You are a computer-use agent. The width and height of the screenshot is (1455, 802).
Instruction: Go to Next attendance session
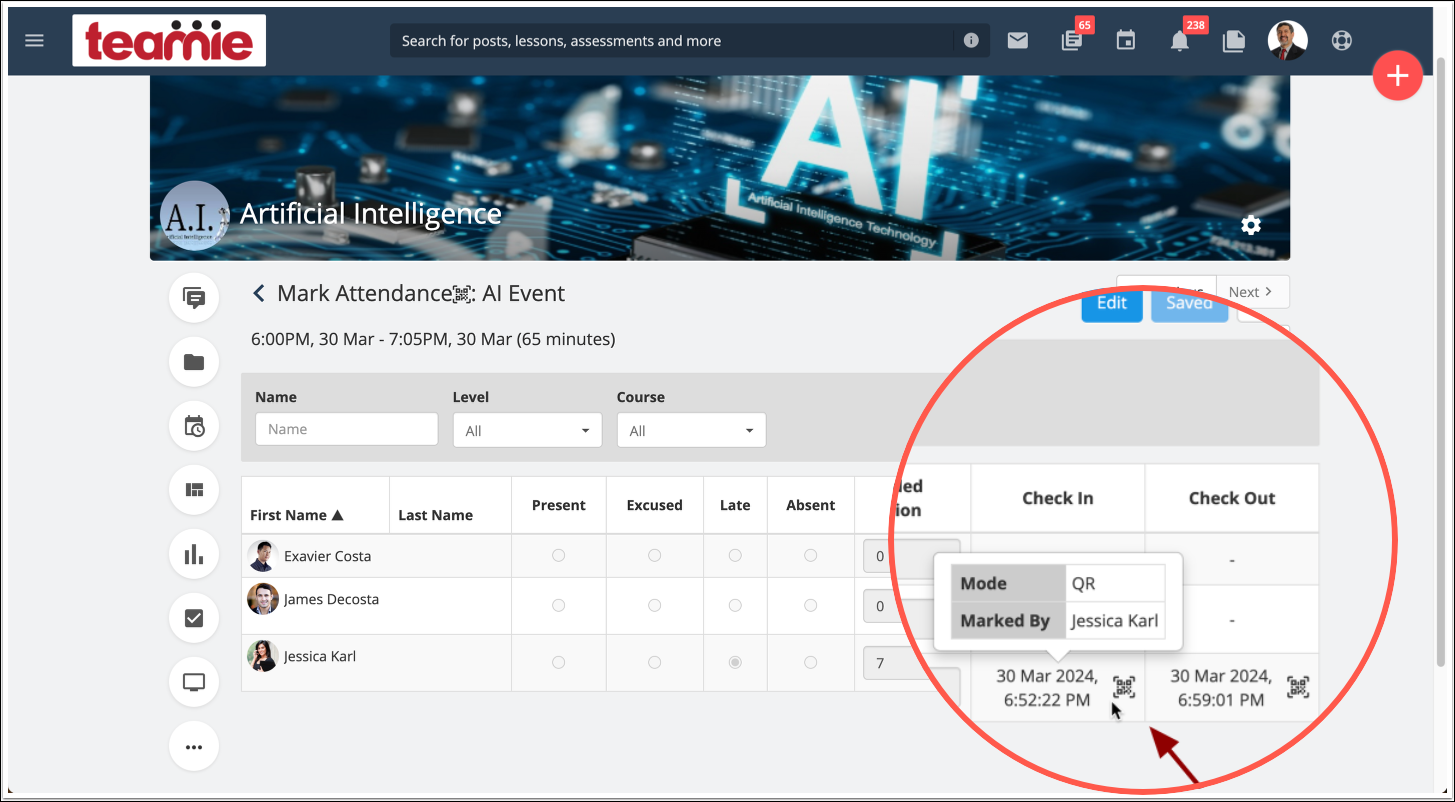(x=1252, y=292)
